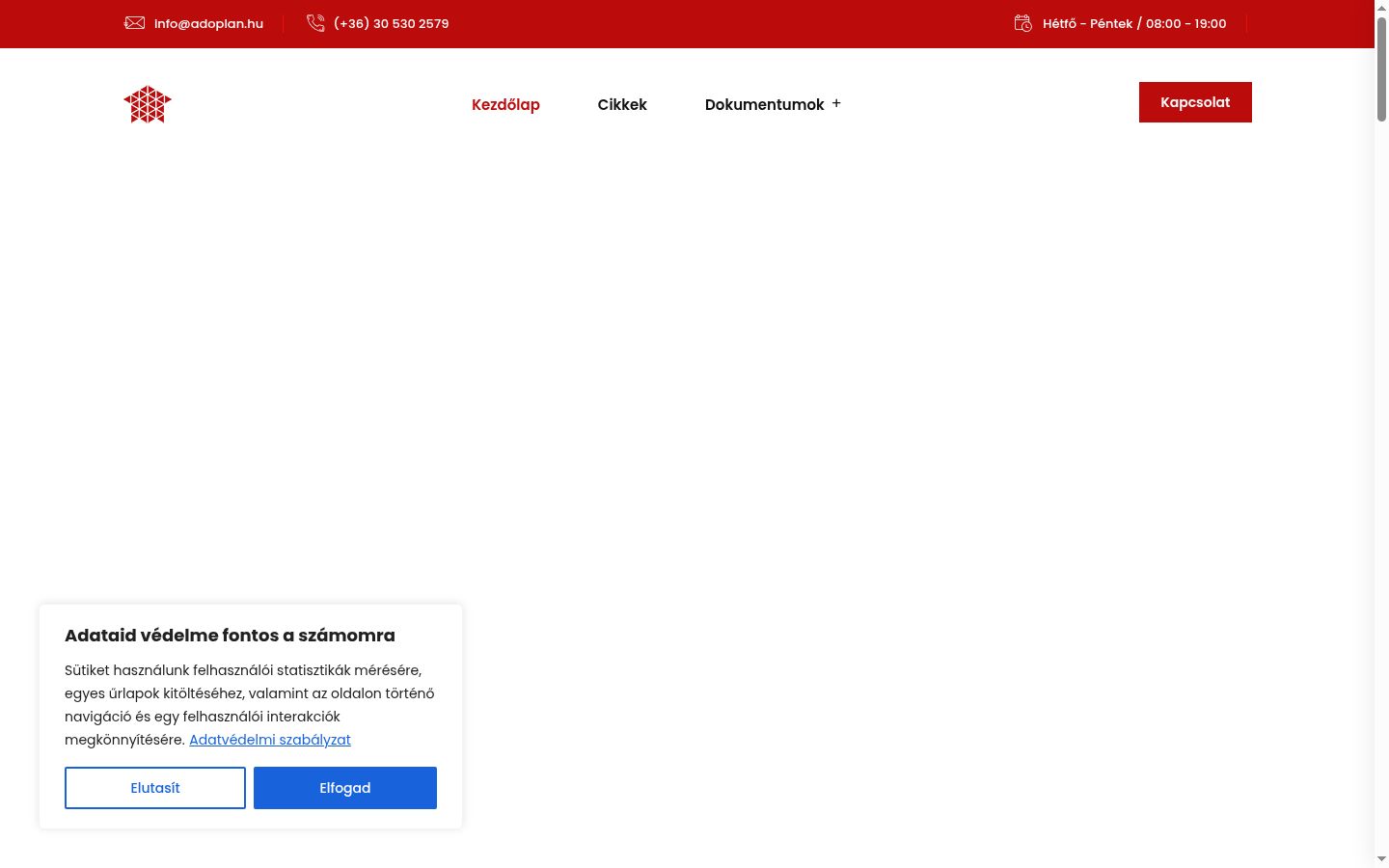Click the Hétfő - Péntek / 08:00 - 19:00 text
The width and height of the screenshot is (1389, 868).
click(x=1134, y=23)
